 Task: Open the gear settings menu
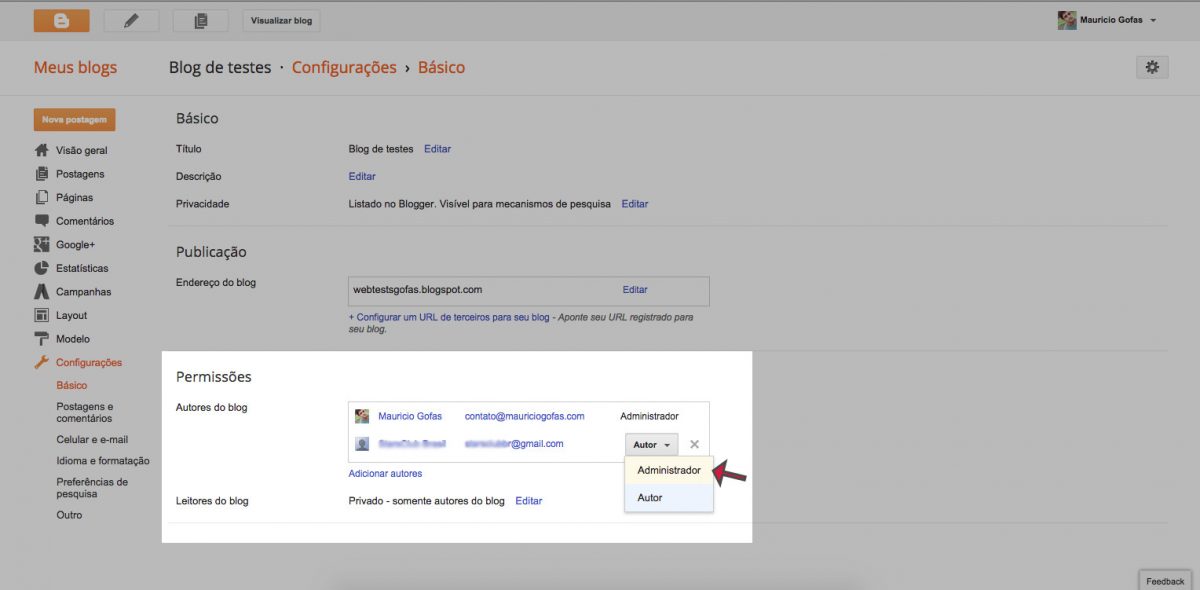1152,67
